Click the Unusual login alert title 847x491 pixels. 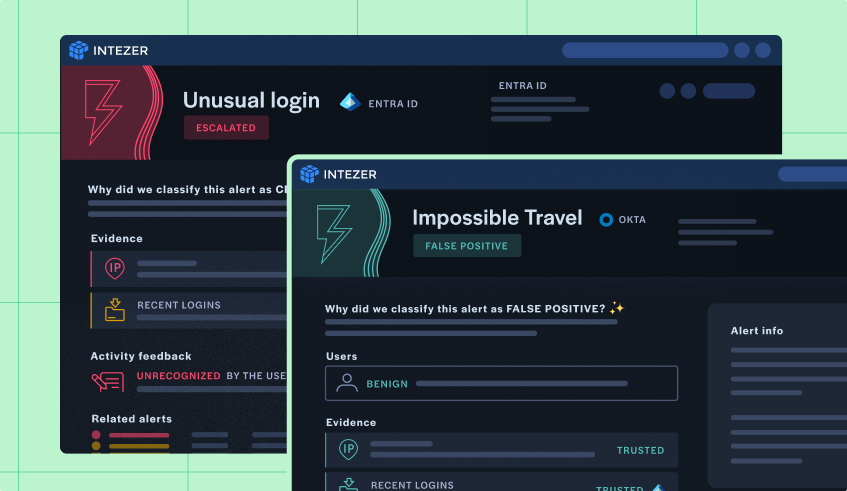(x=251, y=100)
